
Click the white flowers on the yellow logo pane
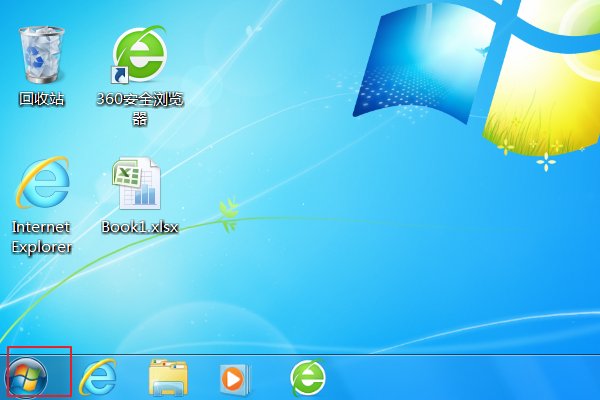[548, 160]
